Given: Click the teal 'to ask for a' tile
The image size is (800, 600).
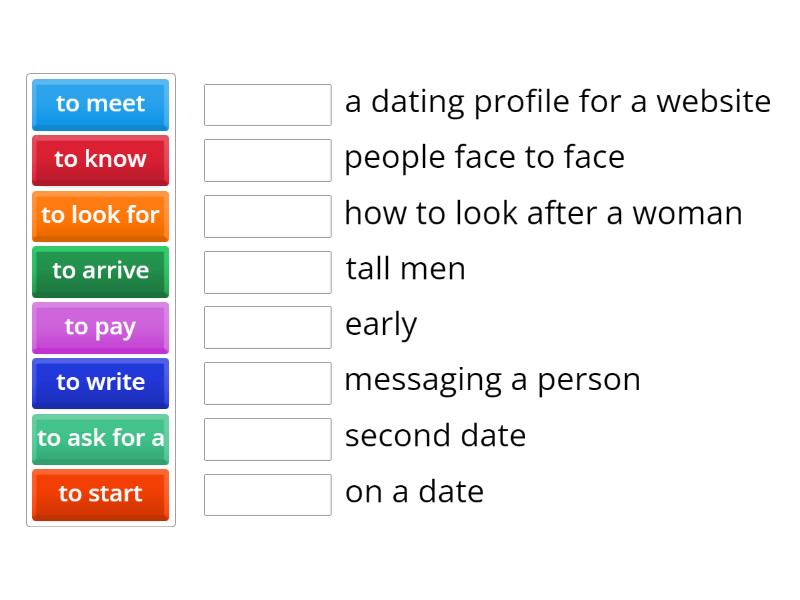Looking at the screenshot, I should tap(100, 439).
